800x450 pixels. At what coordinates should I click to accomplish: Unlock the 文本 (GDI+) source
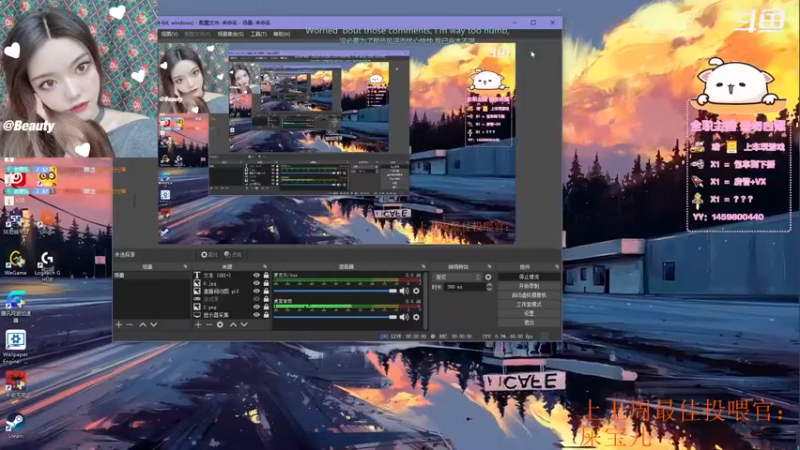click(266, 275)
